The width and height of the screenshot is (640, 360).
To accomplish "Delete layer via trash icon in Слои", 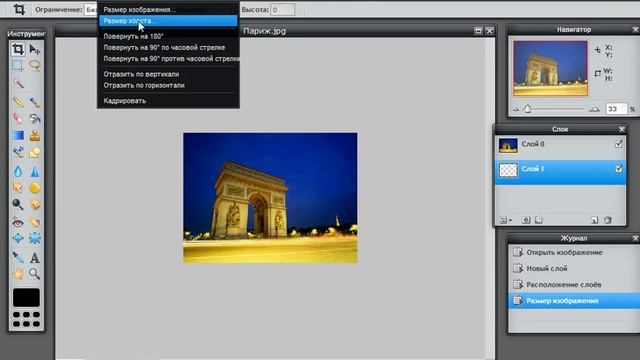I will [608, 220].
